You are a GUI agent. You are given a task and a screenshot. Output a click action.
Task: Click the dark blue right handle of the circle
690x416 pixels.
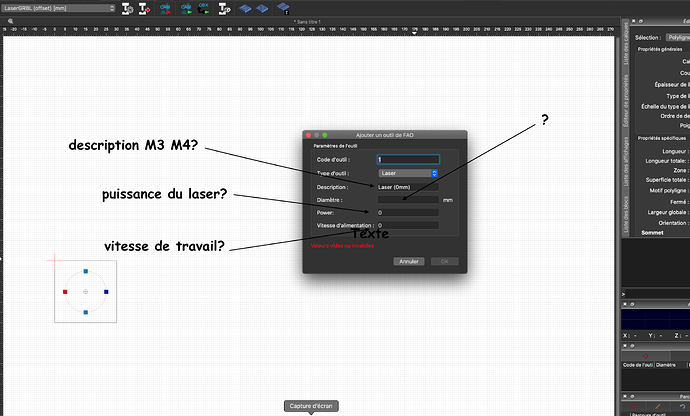[x=106, y=292]
